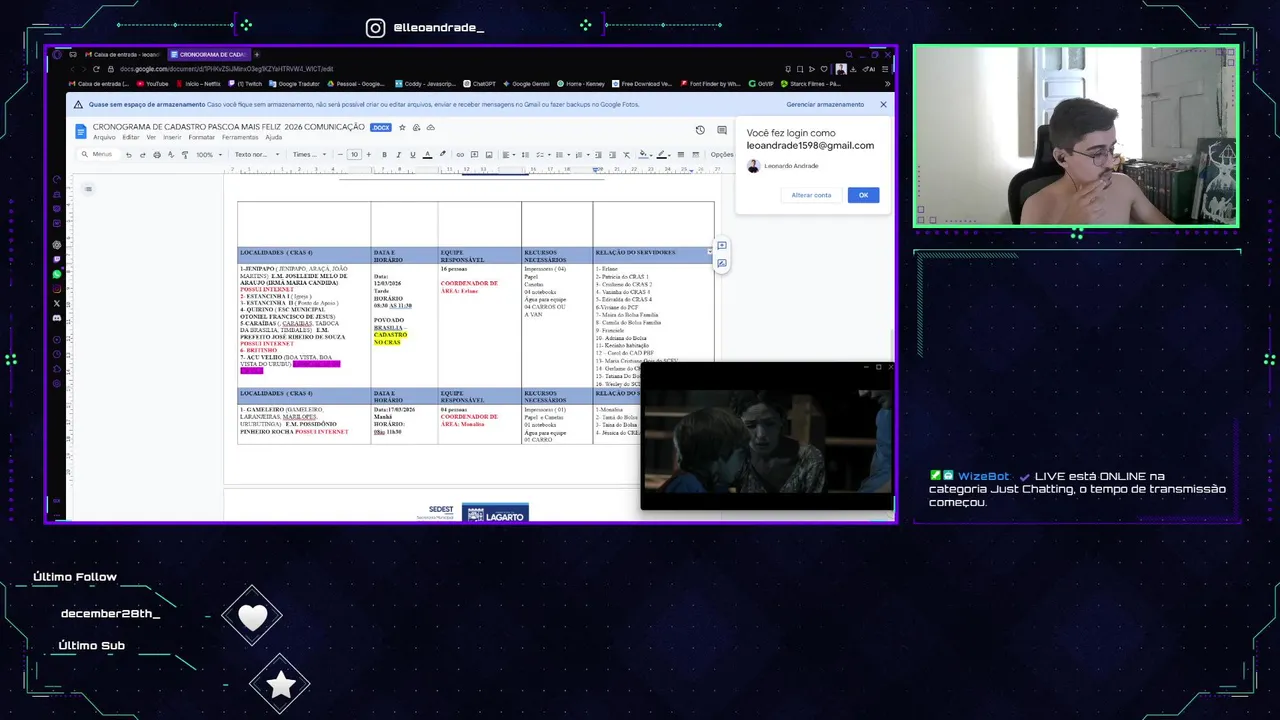
Task: Click the insert link icon
Action: click(x=460, y=154)
